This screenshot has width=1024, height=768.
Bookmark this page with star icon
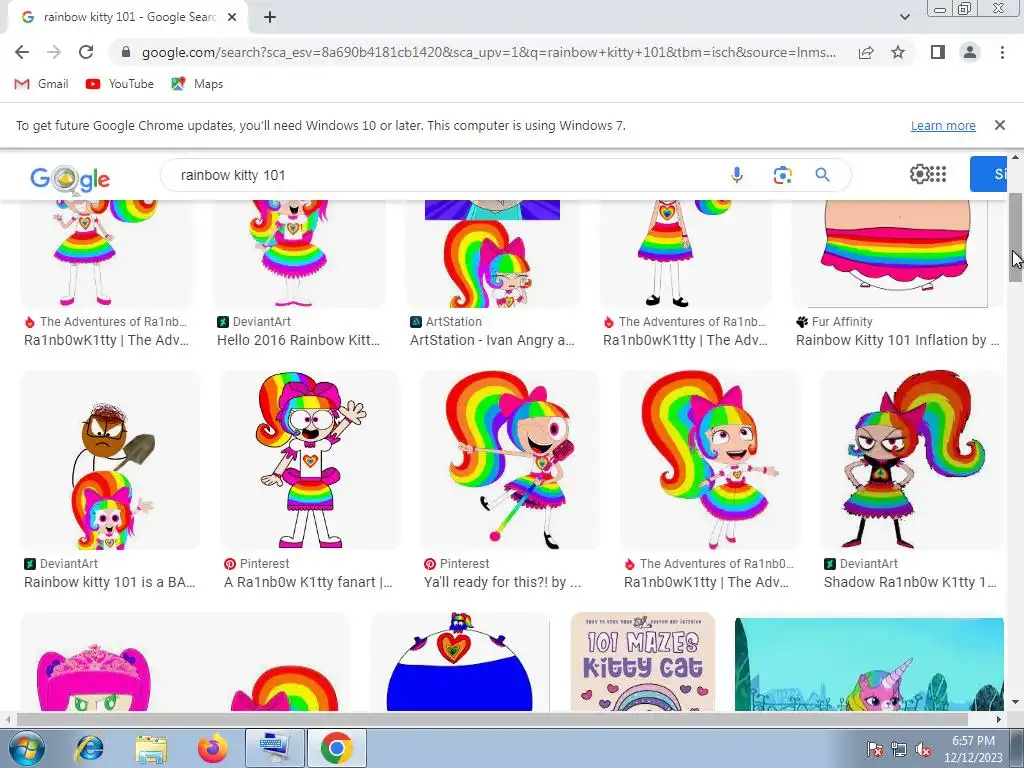click(x=898, y=52)
